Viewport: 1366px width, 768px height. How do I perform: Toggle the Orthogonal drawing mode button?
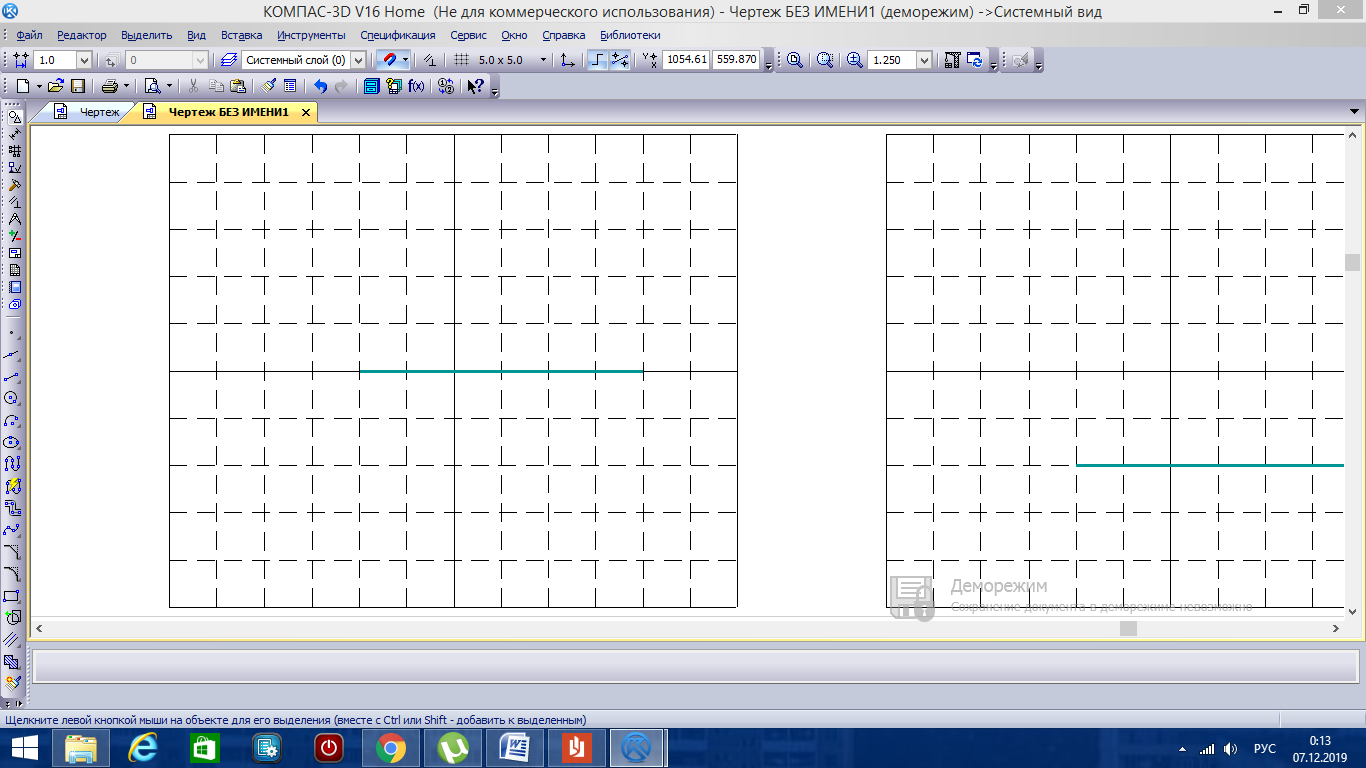(x=597, y=60)
